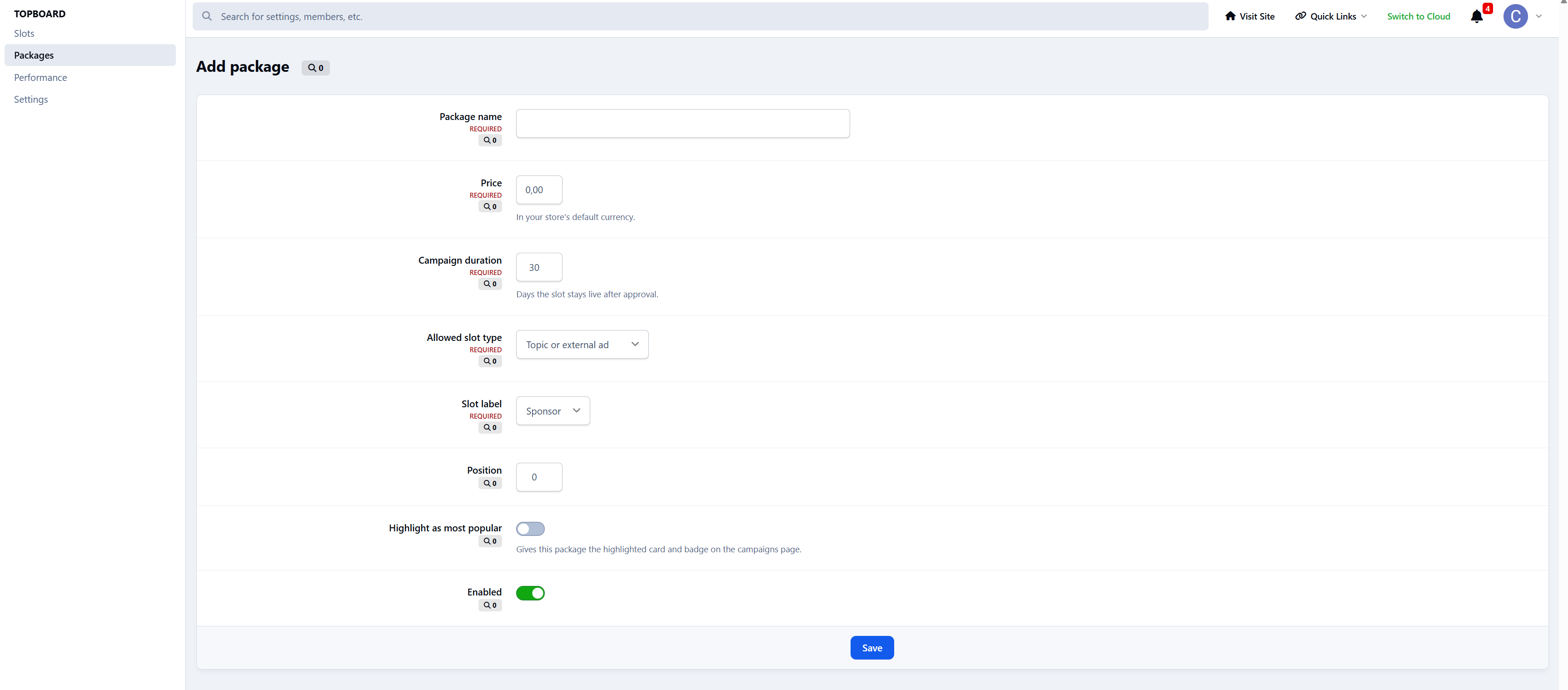Click the search badge under Allowed slot type

pos(490,361)
